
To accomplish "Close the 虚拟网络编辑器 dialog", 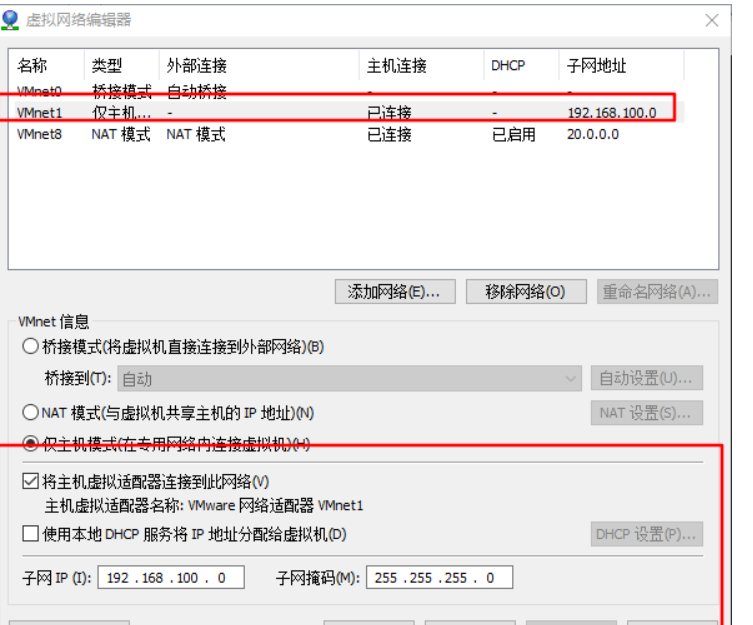I will pyautogui.click(x=712, y=20).
